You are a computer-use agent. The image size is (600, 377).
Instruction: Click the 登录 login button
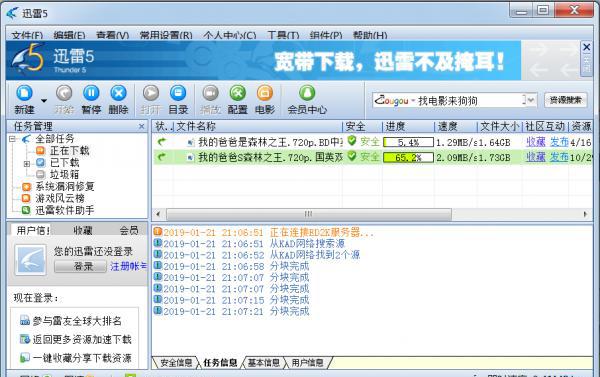pos(80,266)
